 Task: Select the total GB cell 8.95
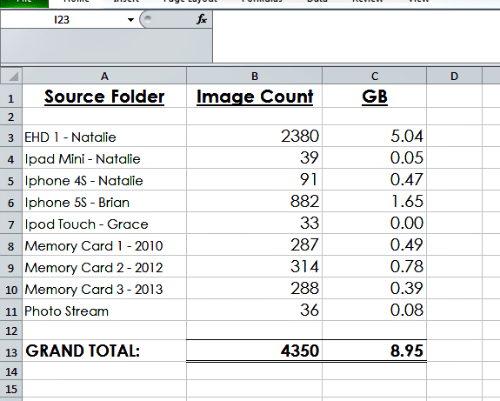pos(375,351)
